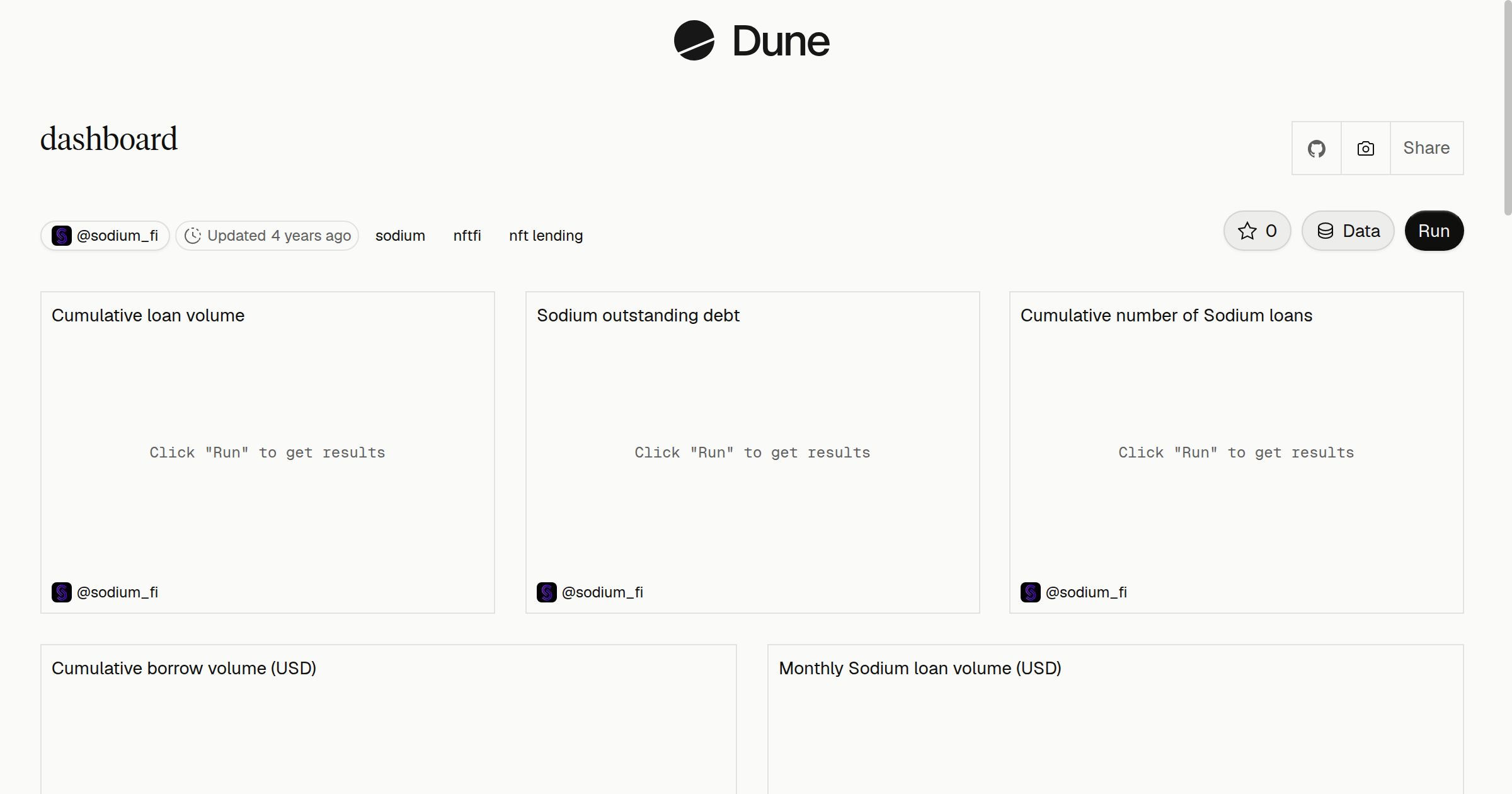Open the Data button
The height and width of the screenshot is (794, 1512).
(1348, 231)
